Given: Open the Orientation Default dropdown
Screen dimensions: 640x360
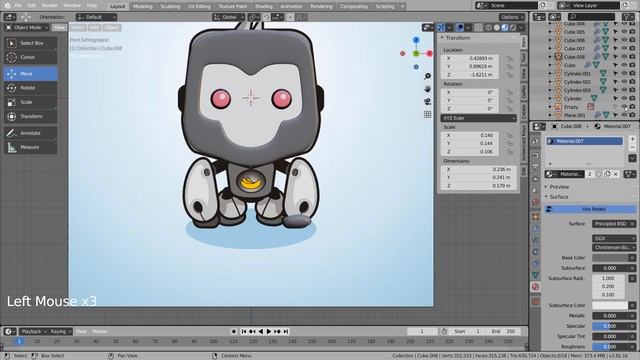Looking at the screenshot, I should 96,17.
